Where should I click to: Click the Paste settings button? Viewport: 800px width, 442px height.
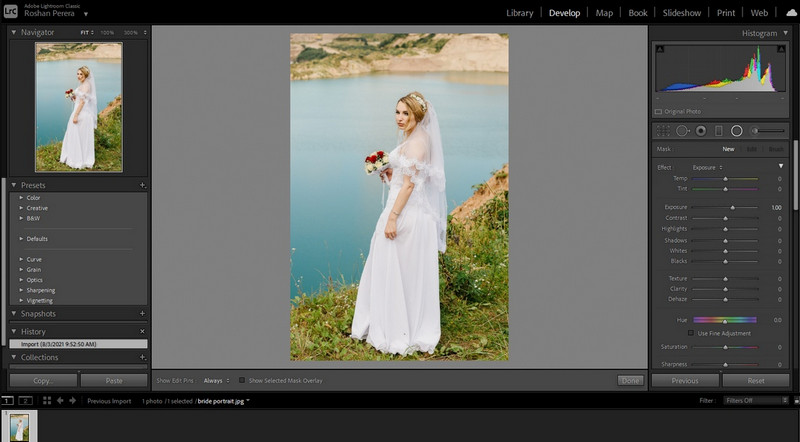pyautogui.click(x=114, y=380)
